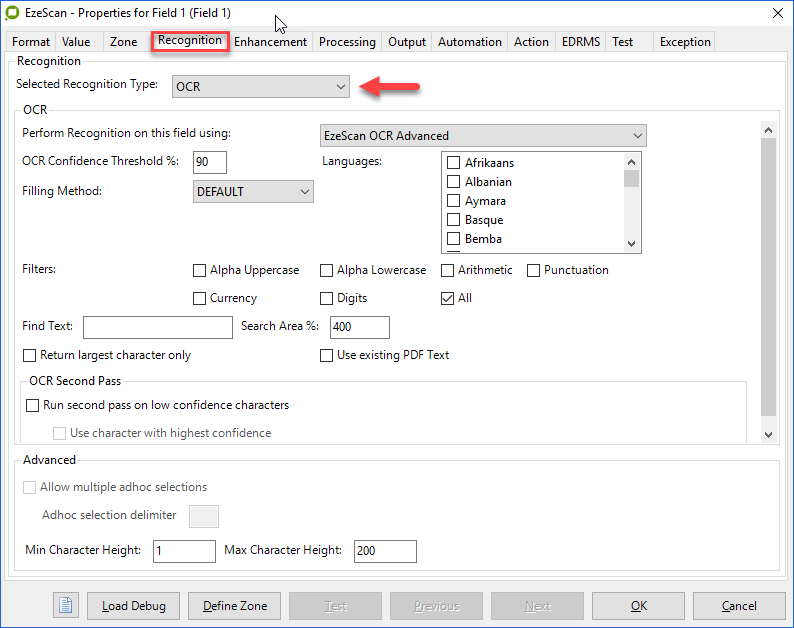Close the Properties dialog window
This screenshot has height=628, width=794.
point(778,12)
